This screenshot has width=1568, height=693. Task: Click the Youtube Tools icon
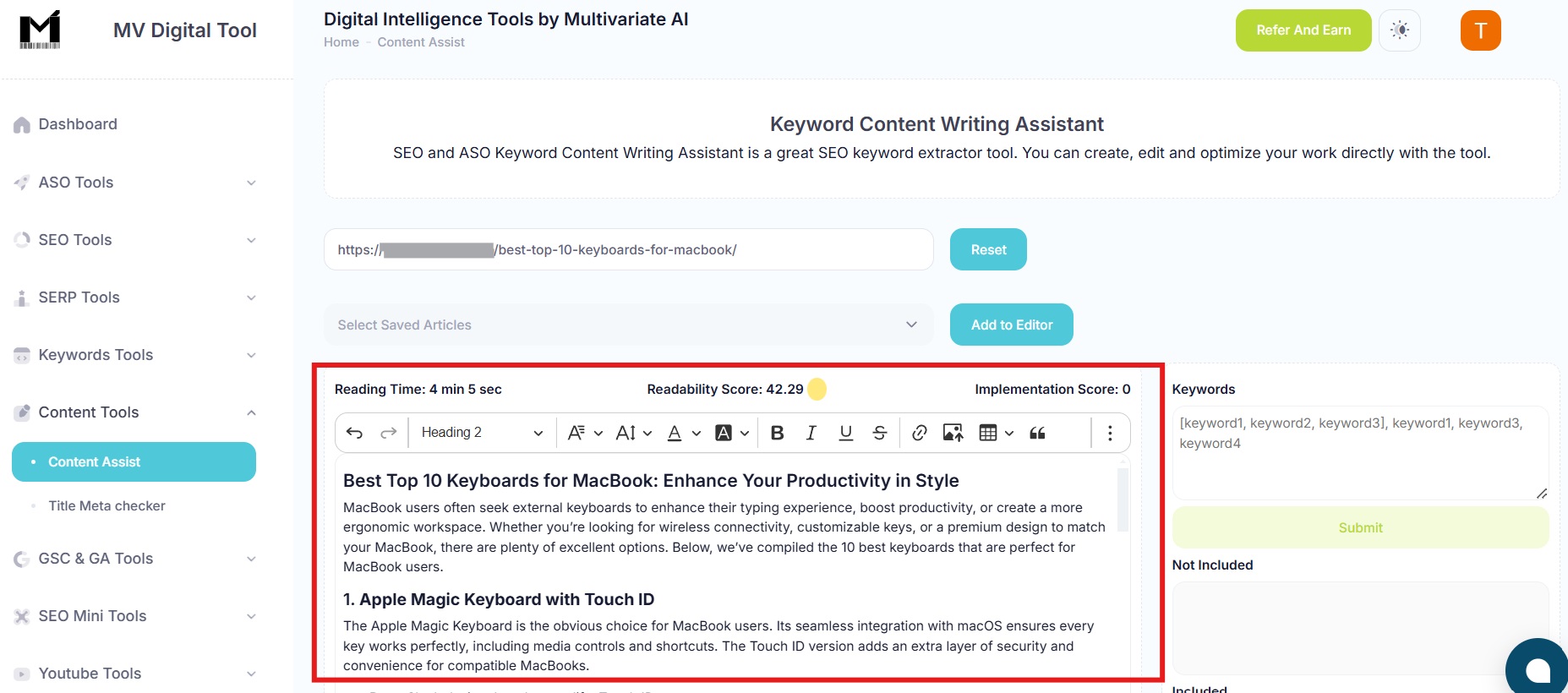tap(22, 674)
